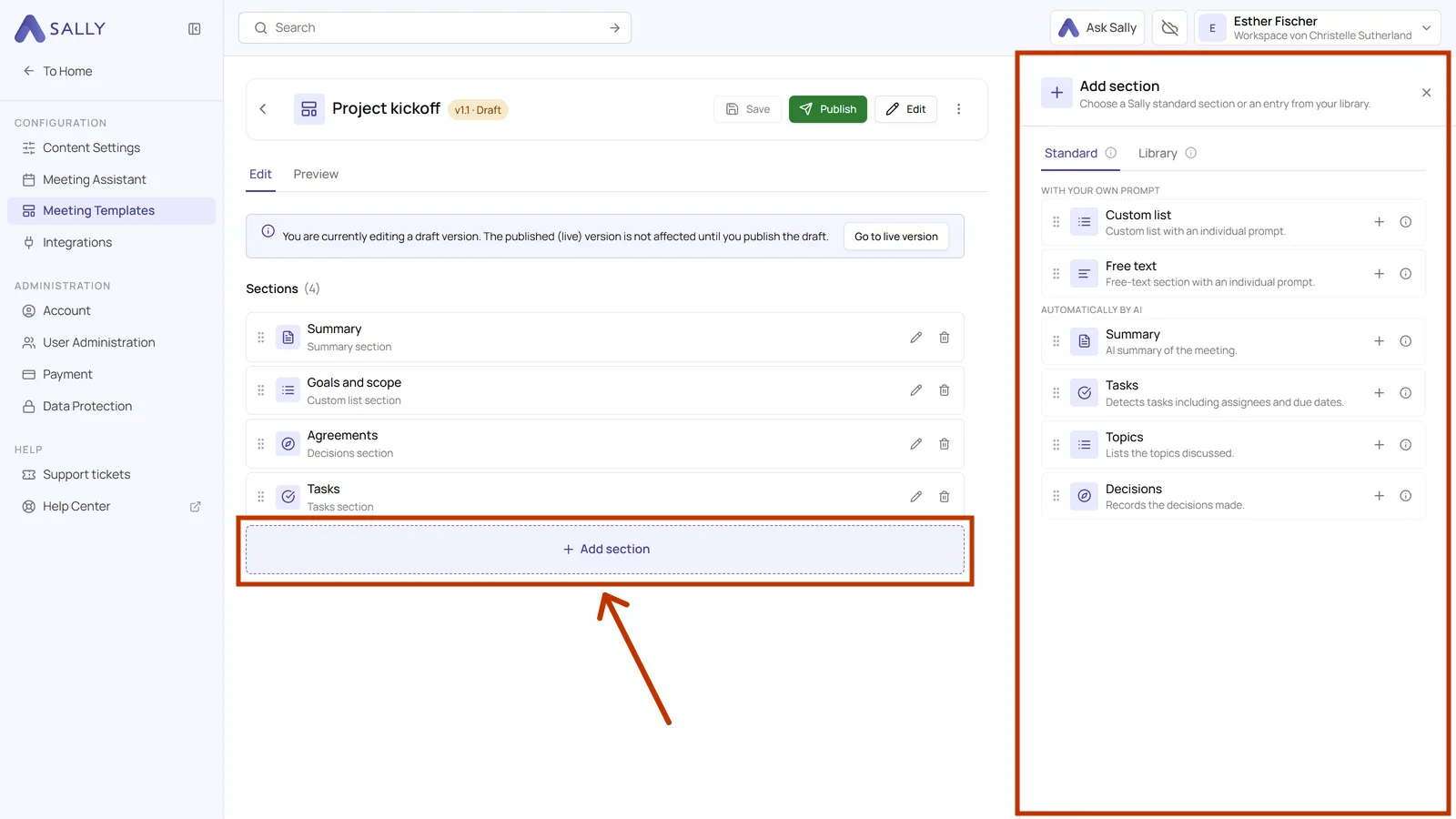Screen dimensions: 1456x819
Task: Grab the Agreements section drag handle
Action: tap(261, 444)
